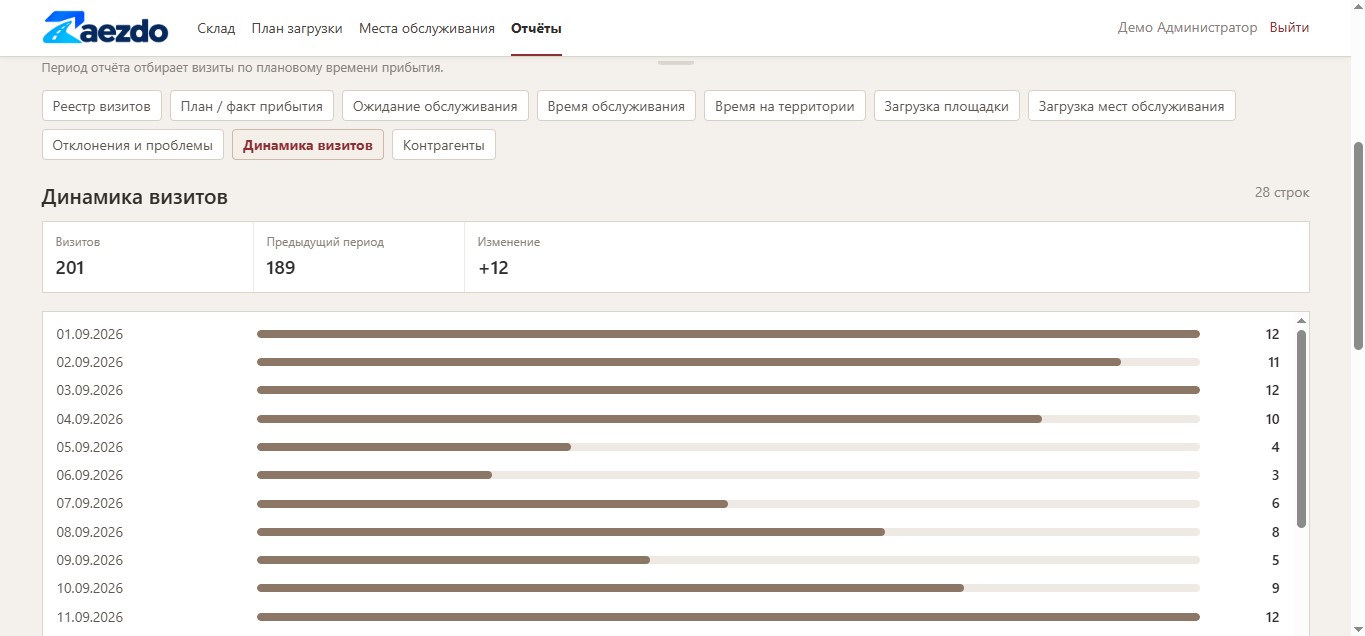The width and height of the screenshot is (1365, 636).
Task: Click the value 3 for 06.09.2026
Action: [1275, 475]
